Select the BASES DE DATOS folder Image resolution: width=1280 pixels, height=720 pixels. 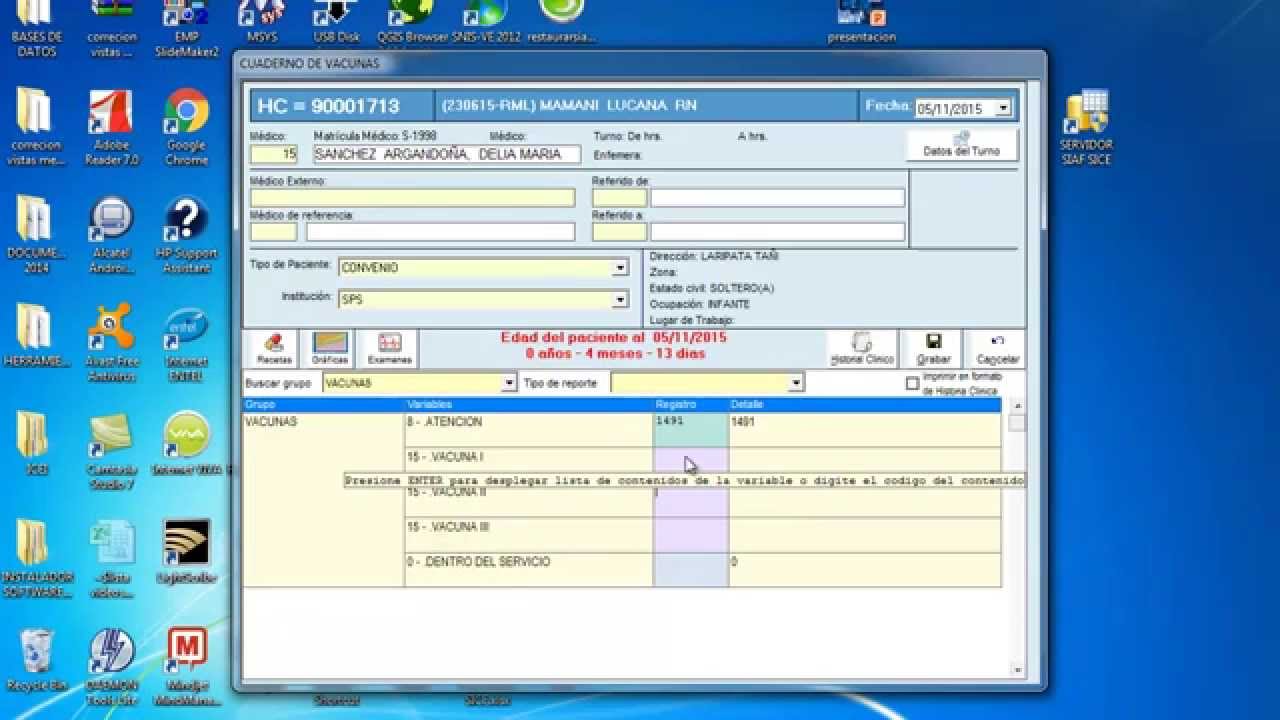point(36,28)
